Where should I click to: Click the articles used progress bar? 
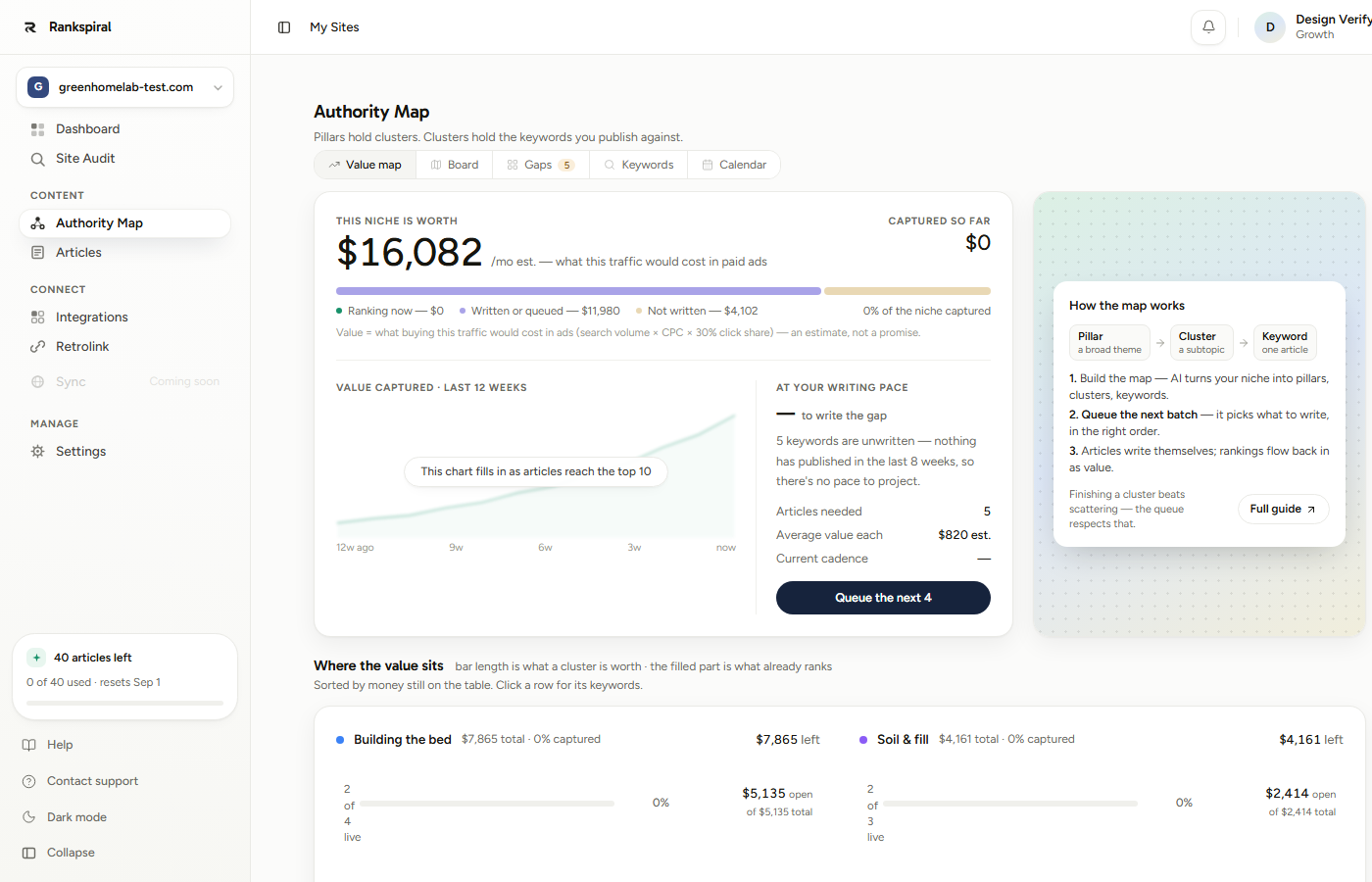click(x=124, y=703)
